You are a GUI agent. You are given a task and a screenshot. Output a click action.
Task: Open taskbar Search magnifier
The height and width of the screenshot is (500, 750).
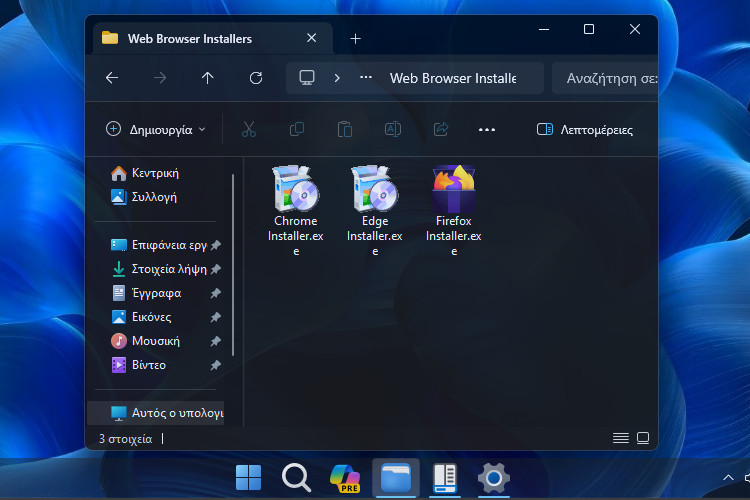click(x=297, y=478)
